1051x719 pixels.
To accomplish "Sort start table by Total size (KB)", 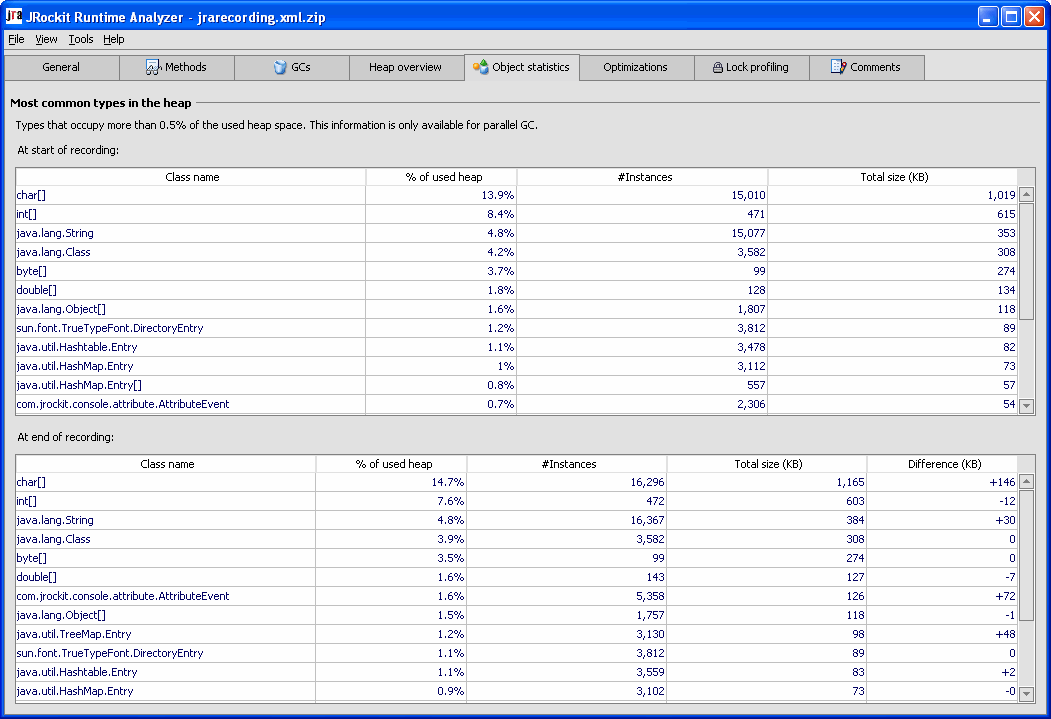I will [x=893, y=177].
